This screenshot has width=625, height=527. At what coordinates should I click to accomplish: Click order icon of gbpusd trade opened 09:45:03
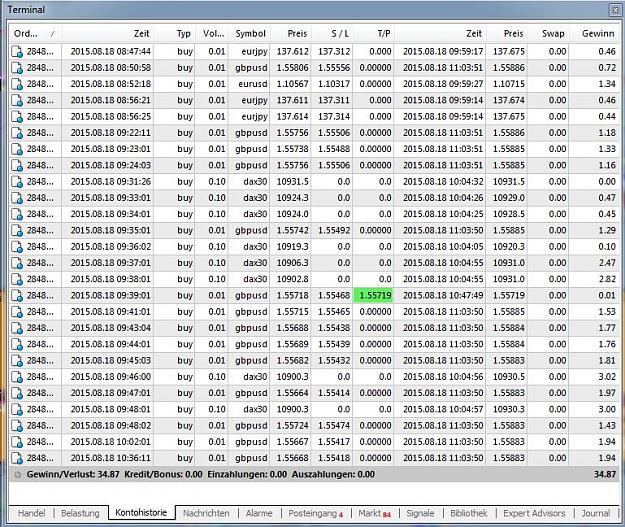point(17,361)
